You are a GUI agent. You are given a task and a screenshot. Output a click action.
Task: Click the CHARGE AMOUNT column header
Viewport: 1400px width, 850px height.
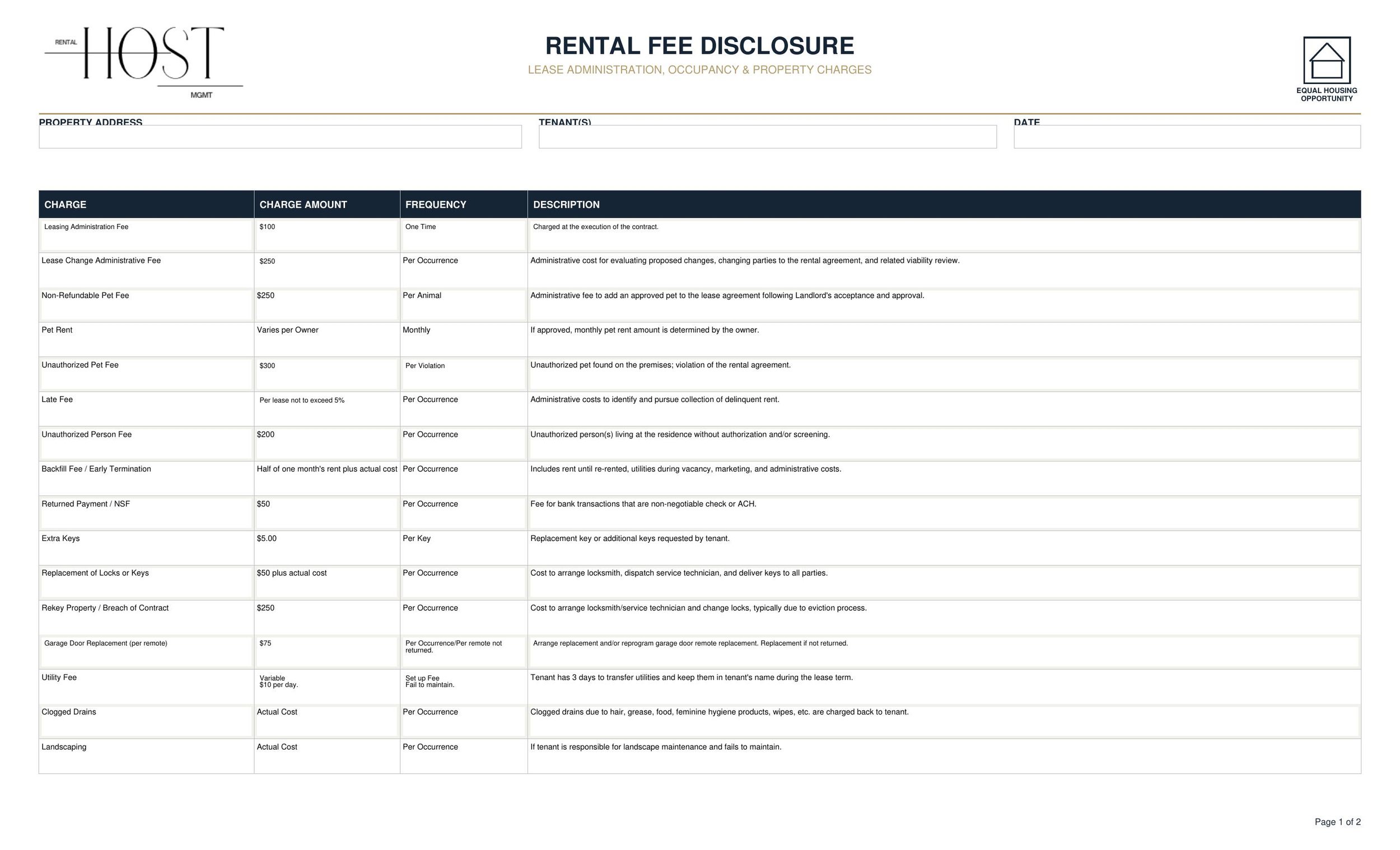tap(327, 204)
